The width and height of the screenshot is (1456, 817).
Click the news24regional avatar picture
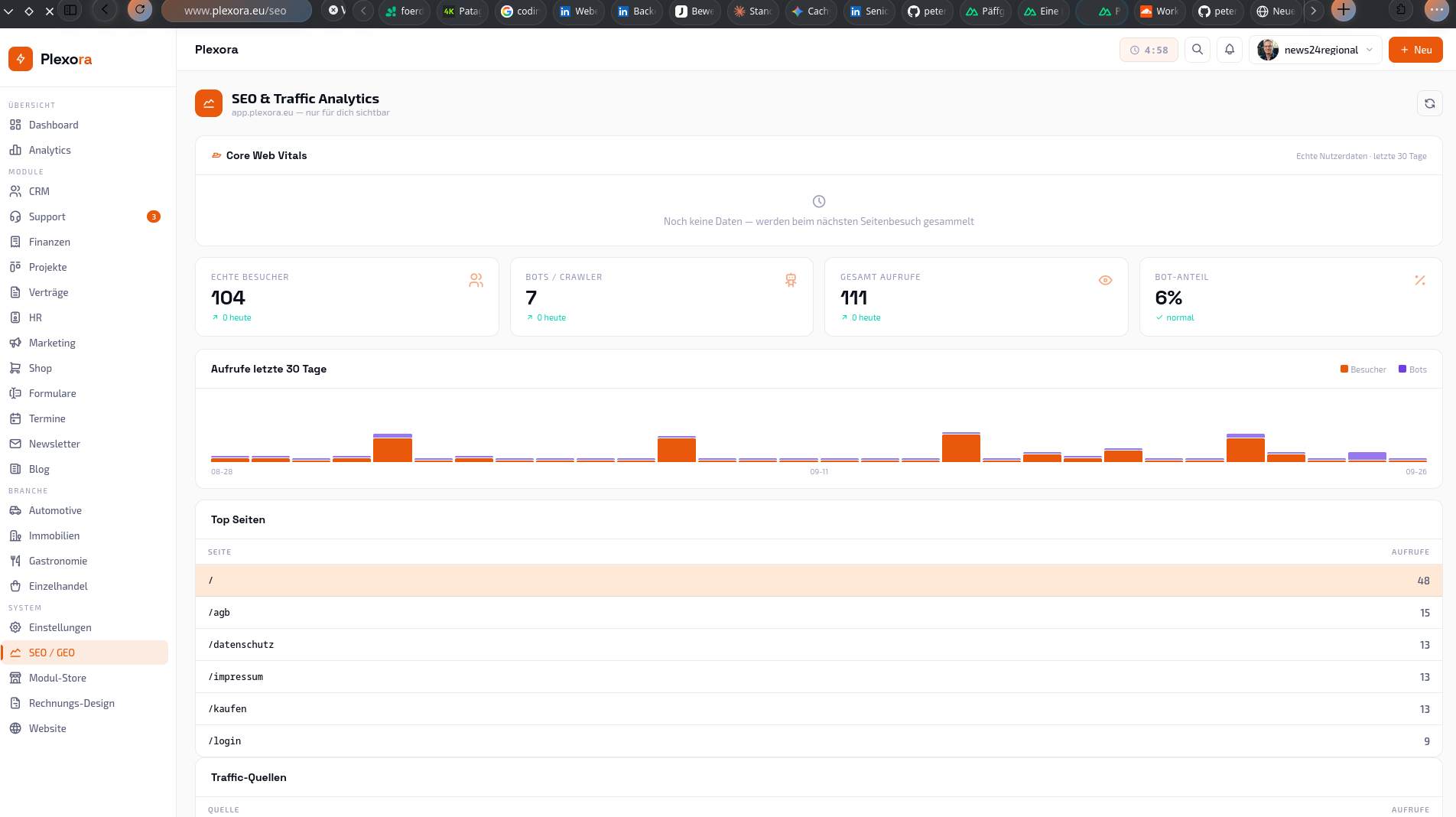(x=1268, y=50)
